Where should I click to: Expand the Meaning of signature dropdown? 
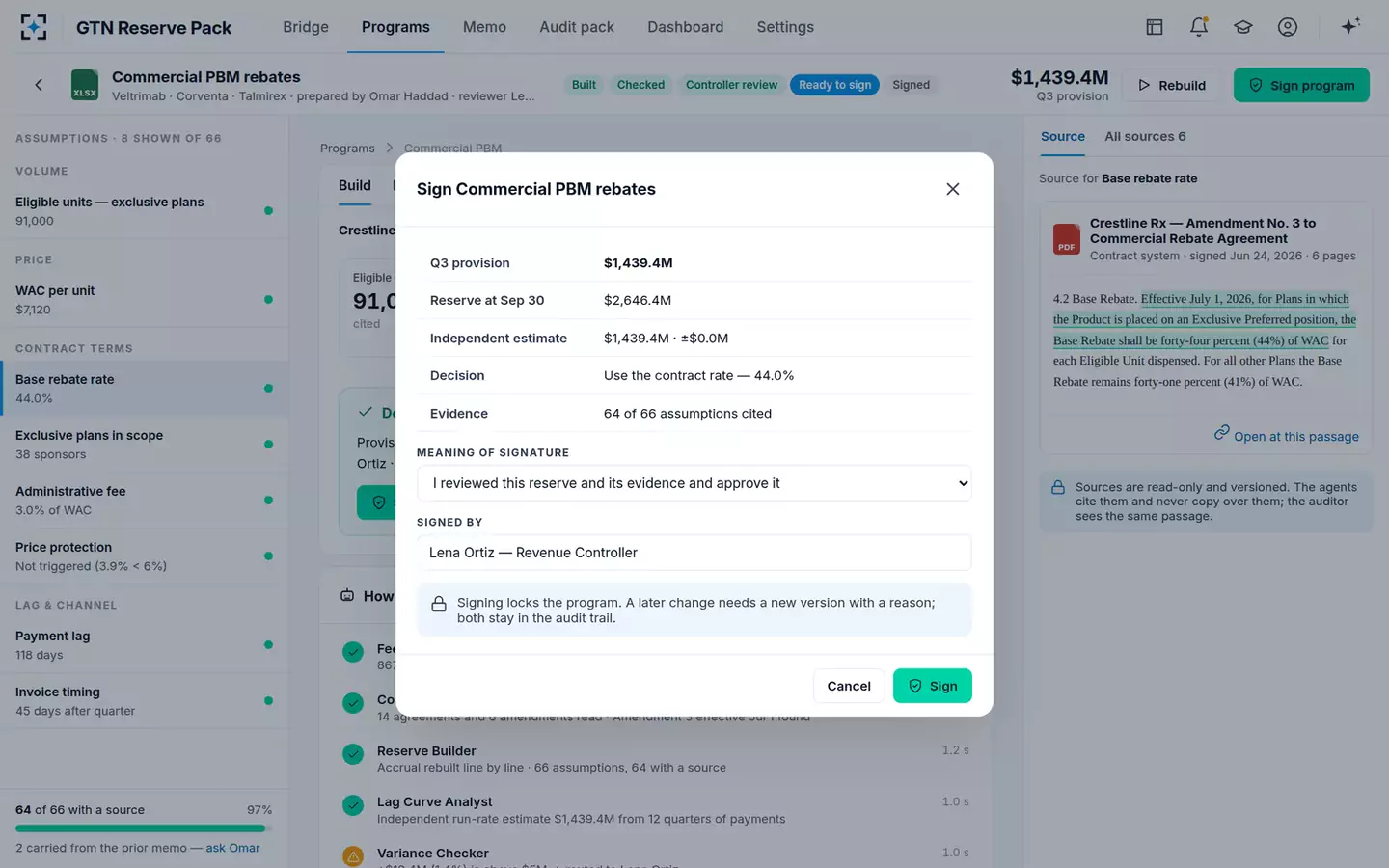tap(694, 483)
